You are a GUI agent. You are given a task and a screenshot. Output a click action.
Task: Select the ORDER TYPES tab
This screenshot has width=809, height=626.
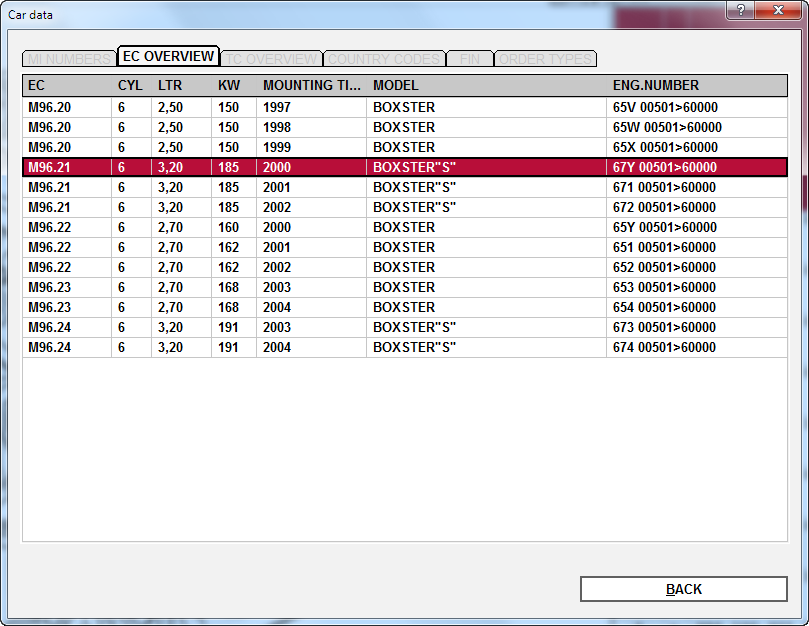pos(545,59)
